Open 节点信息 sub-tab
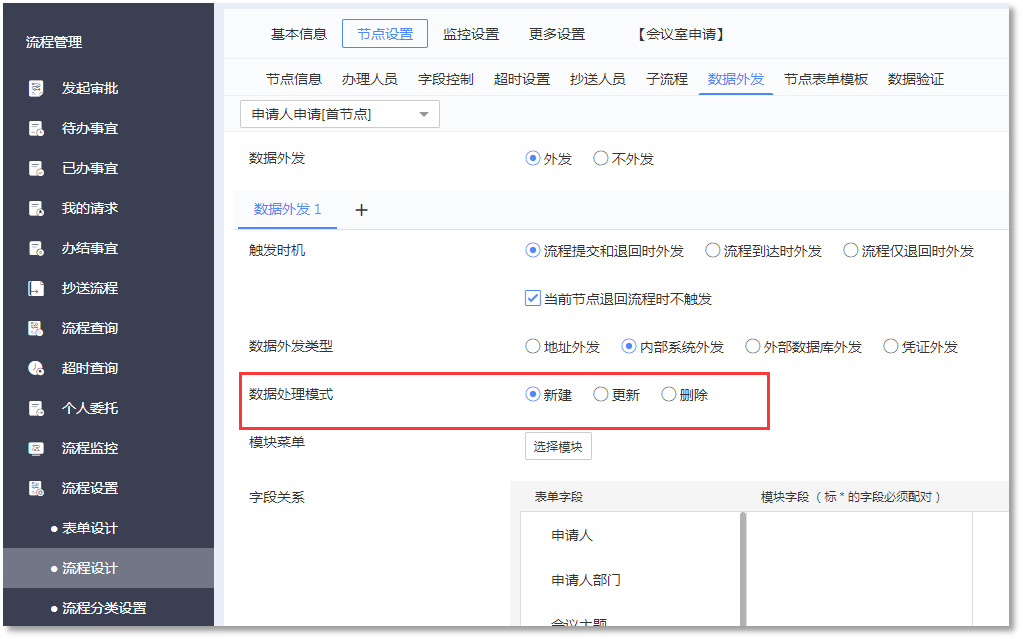 tap(294, 79)
